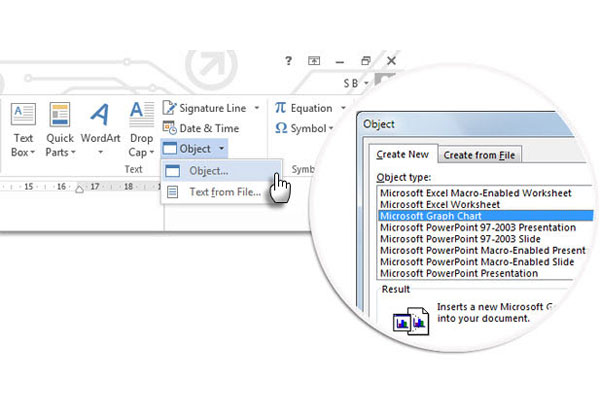Open the Quick Parts icon
600x415 pixels.
pyautogui.click(x=60, y=114)
